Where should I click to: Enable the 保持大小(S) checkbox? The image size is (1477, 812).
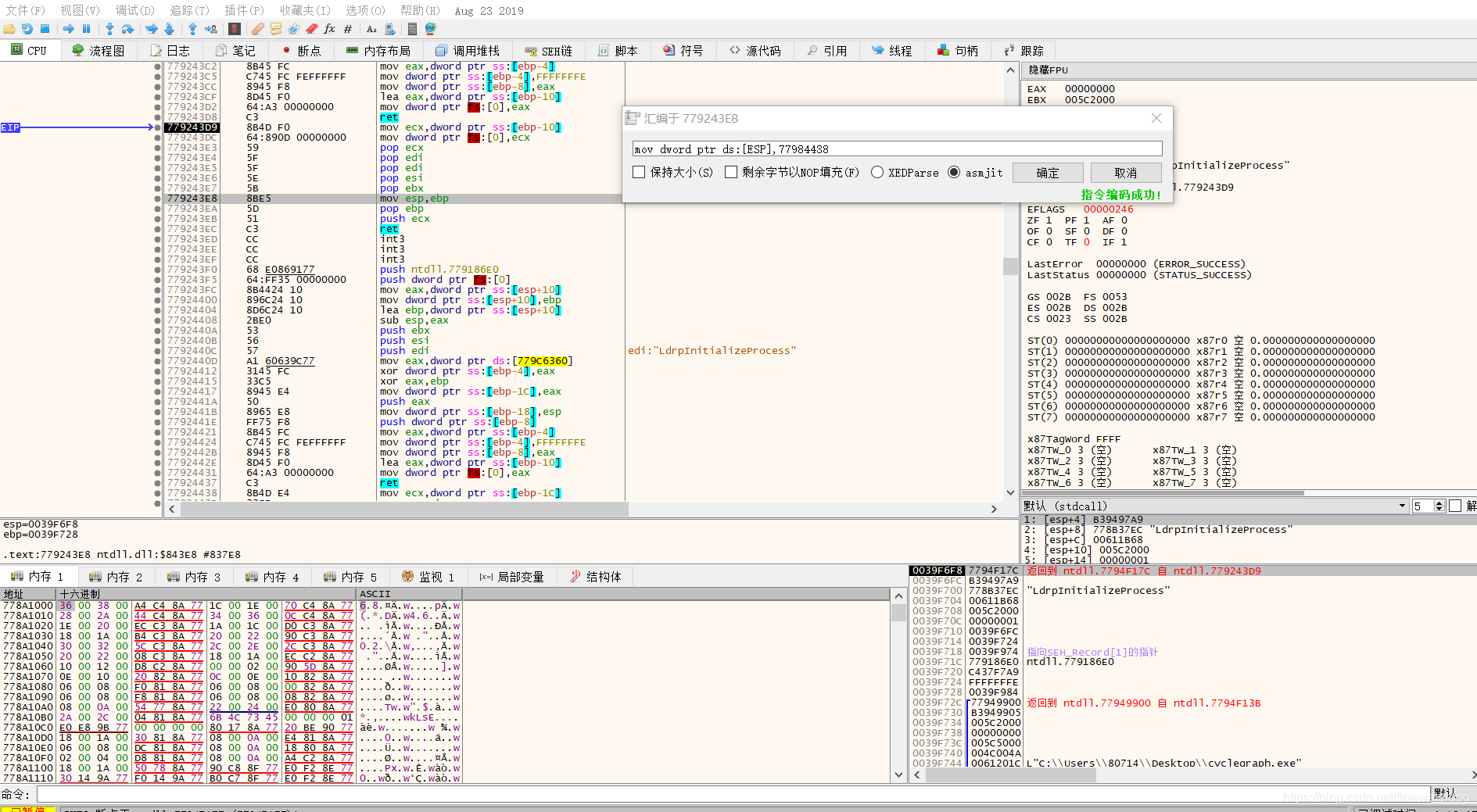tap(639, 172)
